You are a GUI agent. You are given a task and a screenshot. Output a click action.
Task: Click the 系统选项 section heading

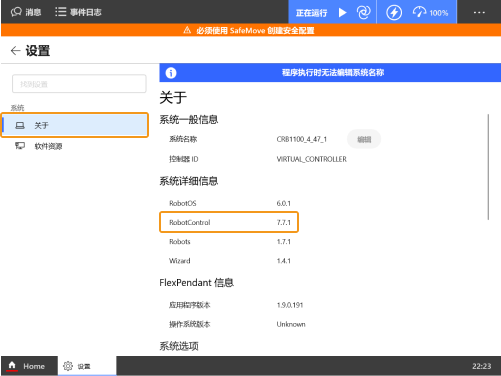(179, 346)
